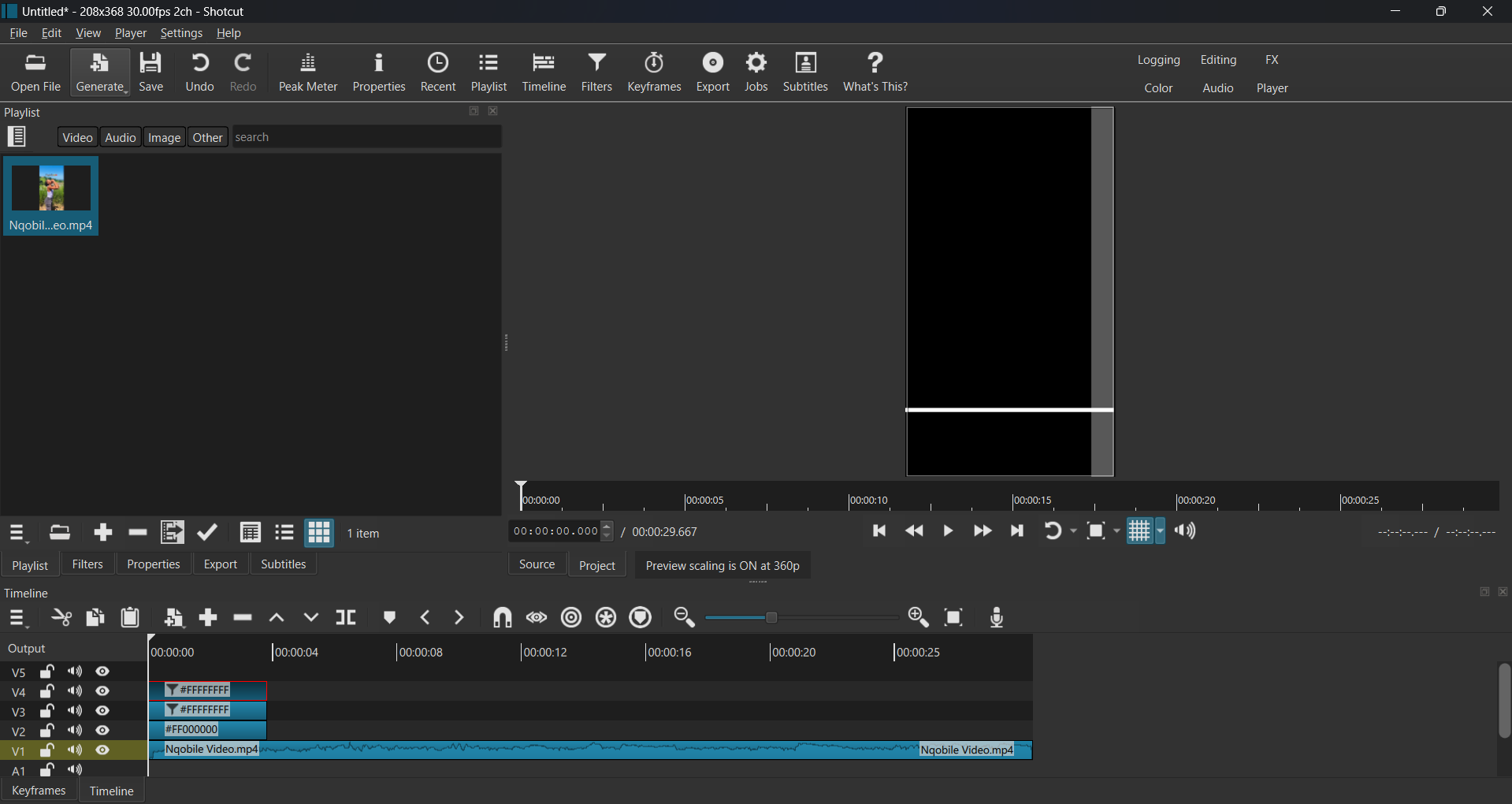Open the Settings menu
The height and width of the screenshot is (804, 1512).
point(180,33)
